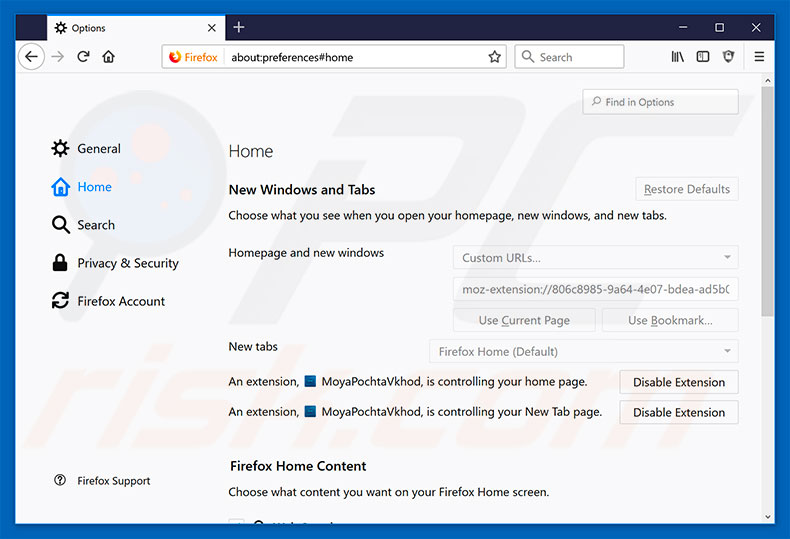Click the New Windows and Tabs heading
This screenshot has height=539, width=790.
302,189
